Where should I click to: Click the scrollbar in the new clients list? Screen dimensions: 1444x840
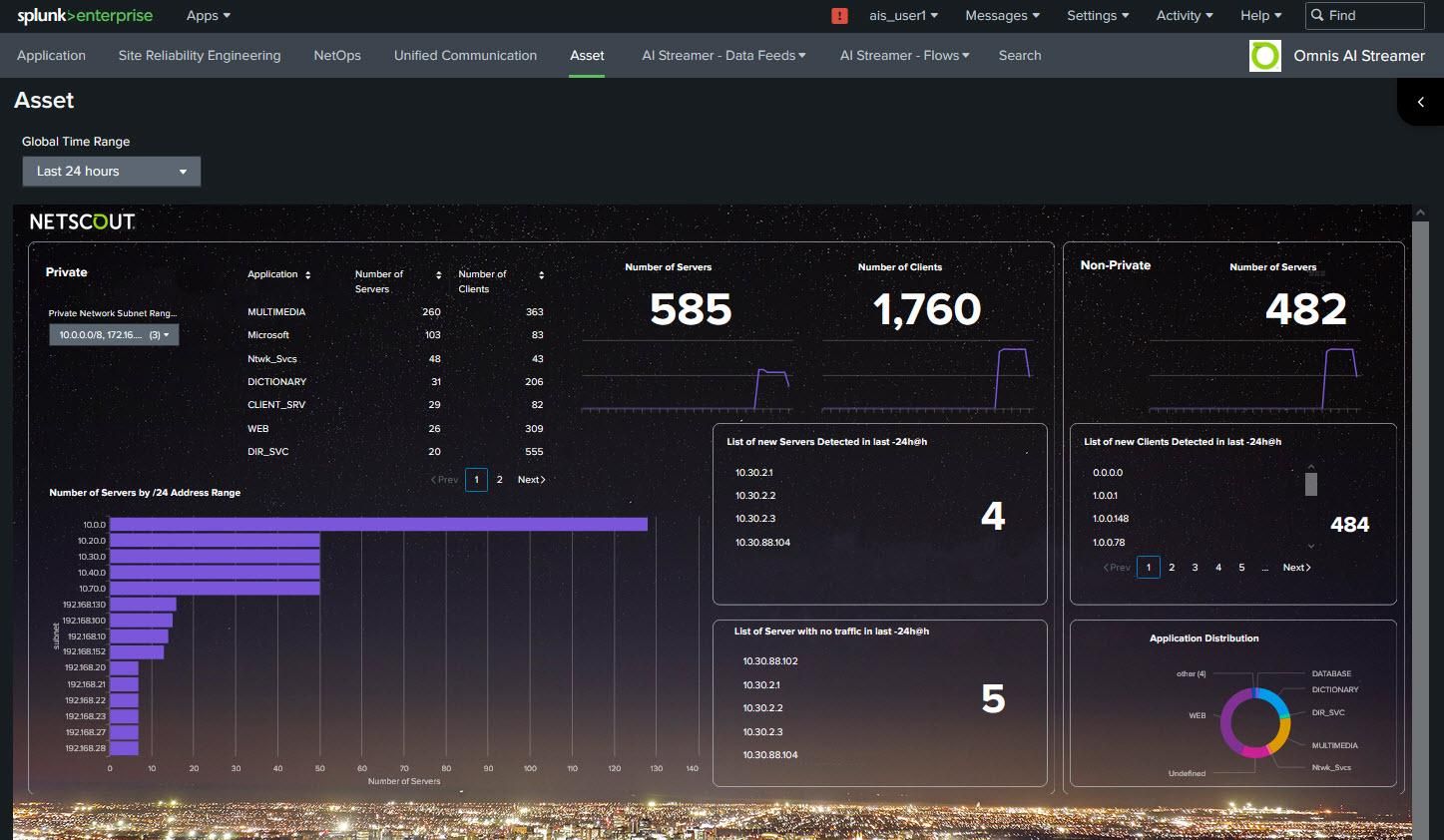point(1311,484)
